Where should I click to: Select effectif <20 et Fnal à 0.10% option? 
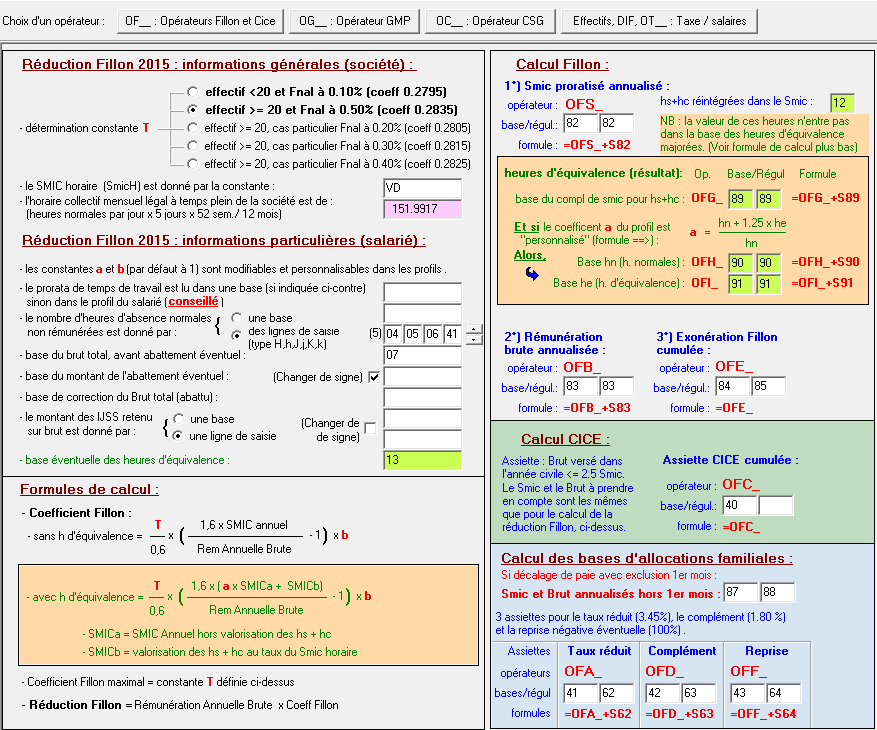(193, 91)
